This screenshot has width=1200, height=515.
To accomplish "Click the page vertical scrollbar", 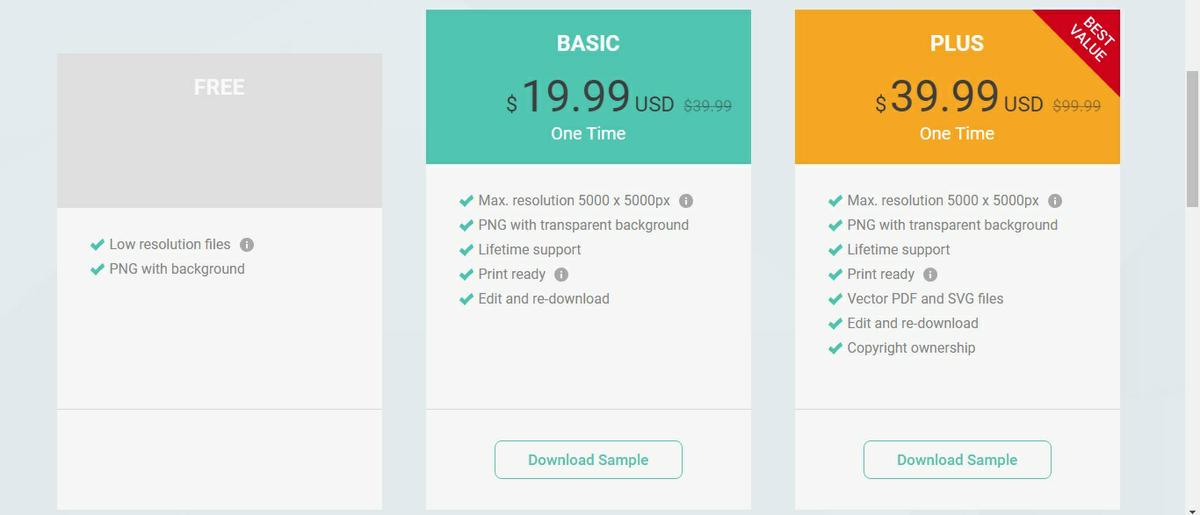I will click(x=1192, y=140).
